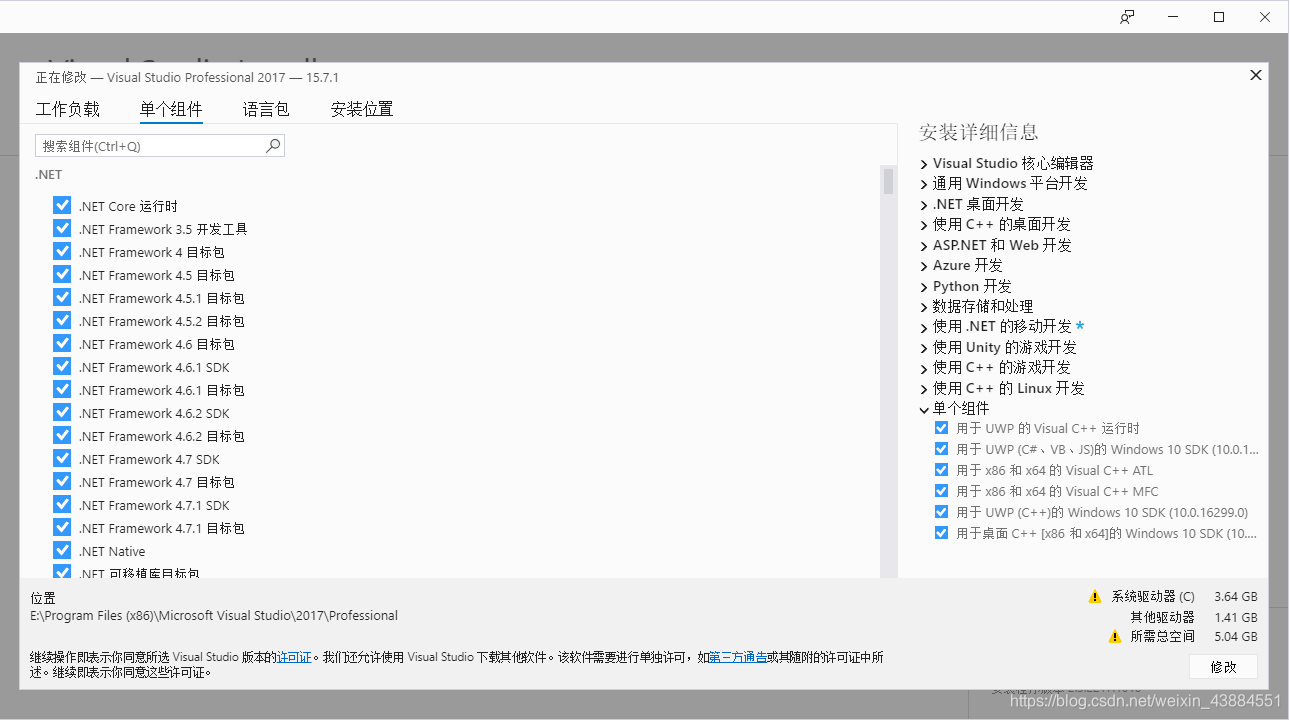Expand .NET 桌面开发 details
Viewport: 1290px width, 720px height.
[x=924, y=204]
